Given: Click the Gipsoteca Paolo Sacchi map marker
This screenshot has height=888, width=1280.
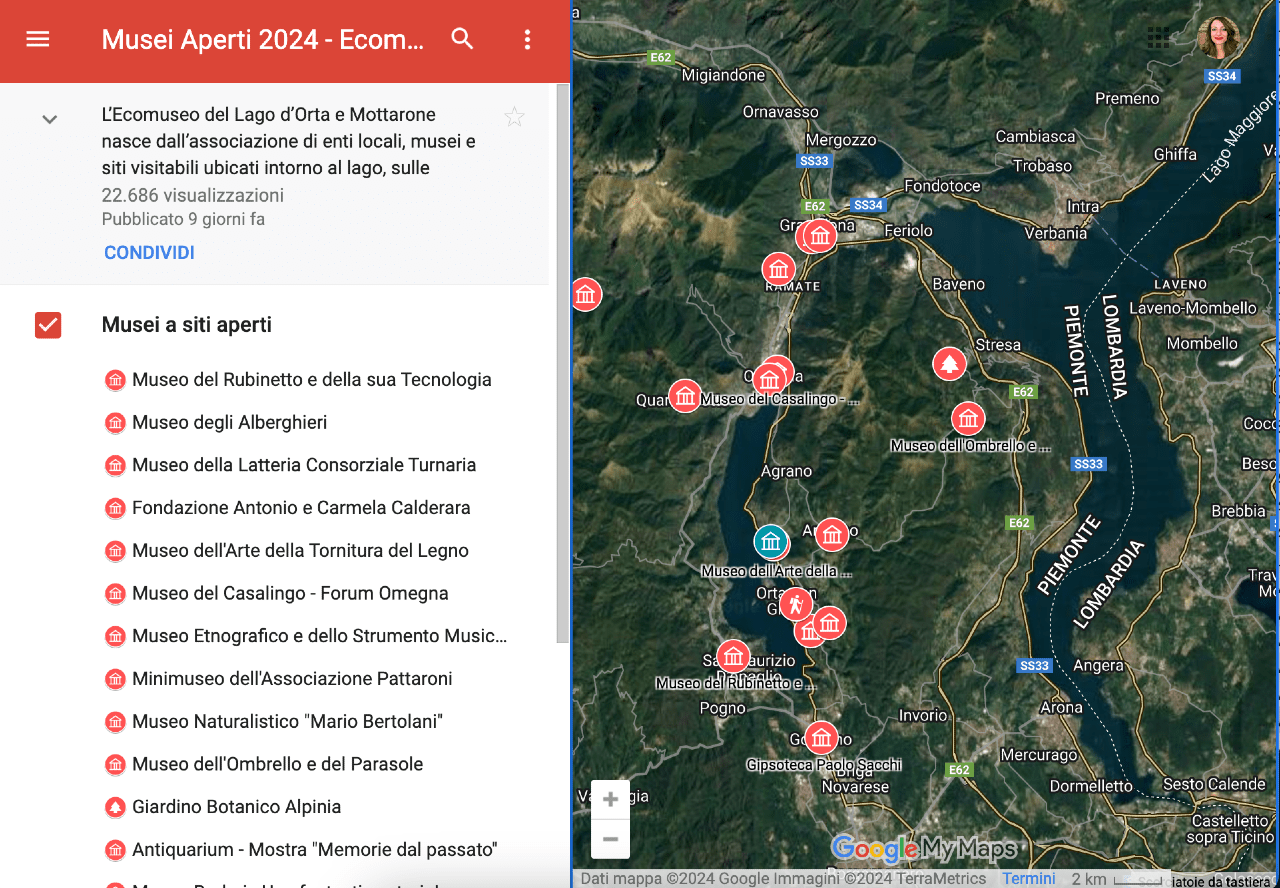Looking at the screenshot, I should tap(821, 739).
